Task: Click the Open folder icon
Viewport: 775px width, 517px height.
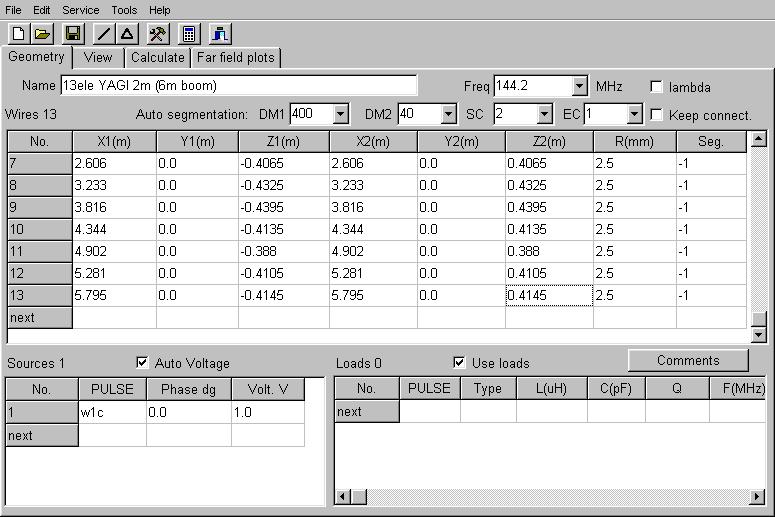Action: (42, 34)
